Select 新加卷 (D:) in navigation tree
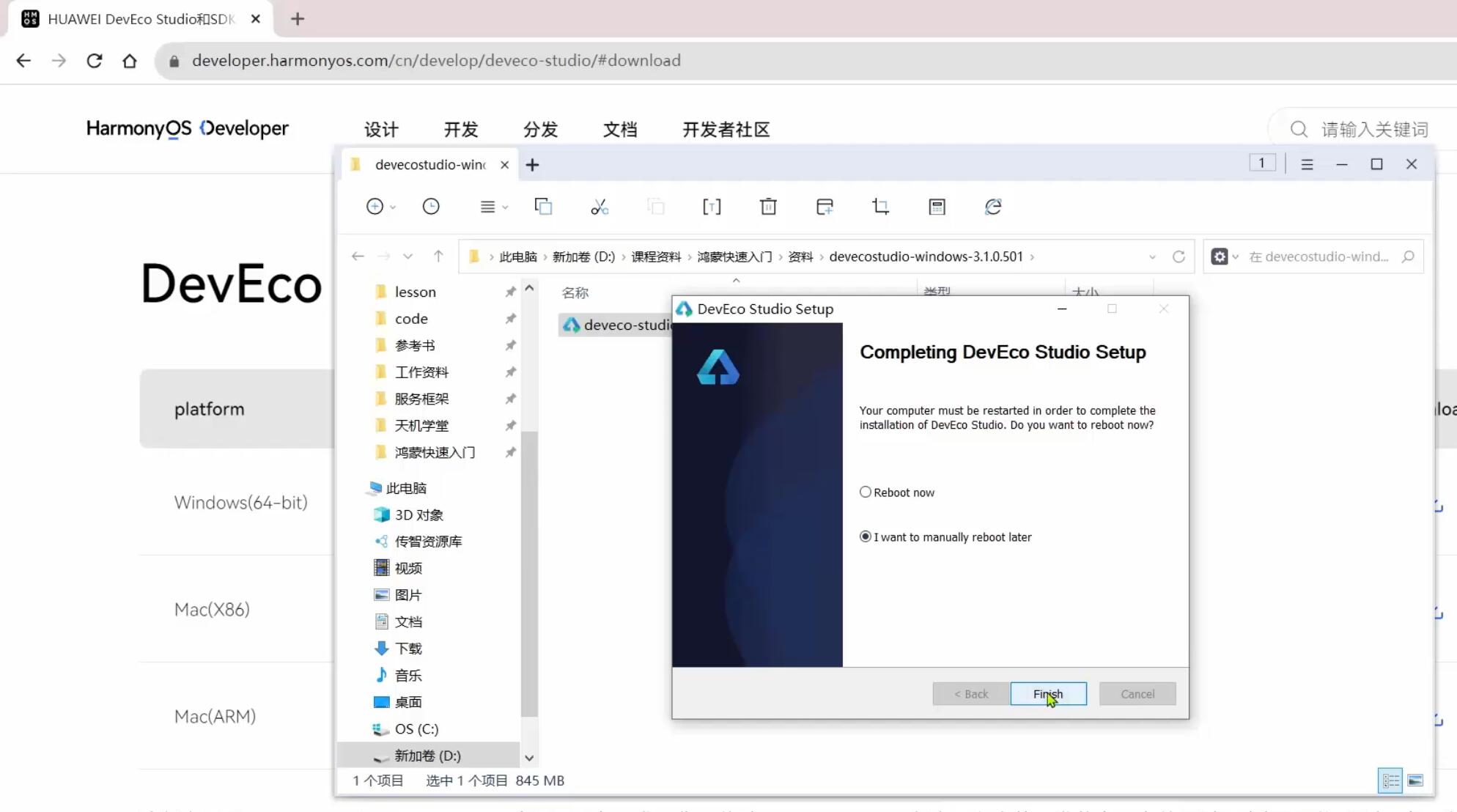The image size is (1457, 812). tap(428, 756)
